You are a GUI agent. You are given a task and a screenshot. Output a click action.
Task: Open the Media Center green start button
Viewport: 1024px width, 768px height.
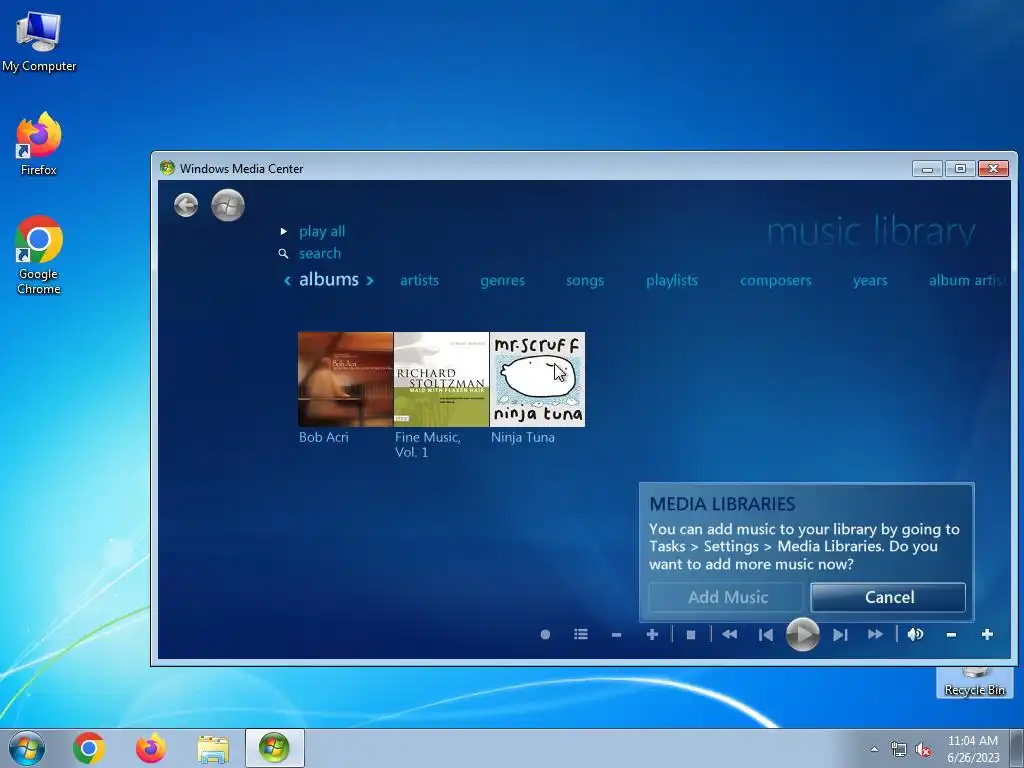coord(228,205)
